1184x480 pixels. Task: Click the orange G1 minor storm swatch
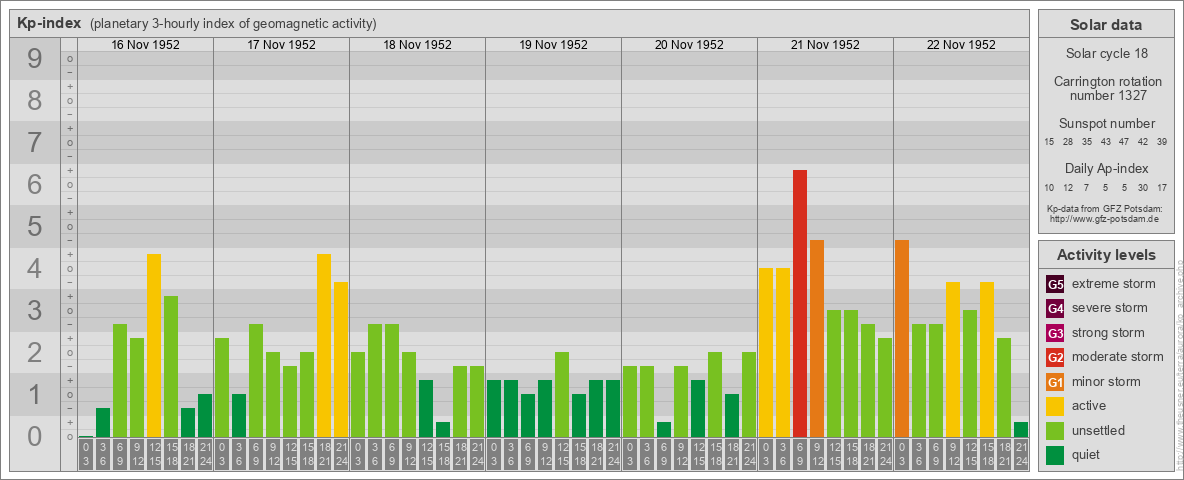pos(1055,382)
